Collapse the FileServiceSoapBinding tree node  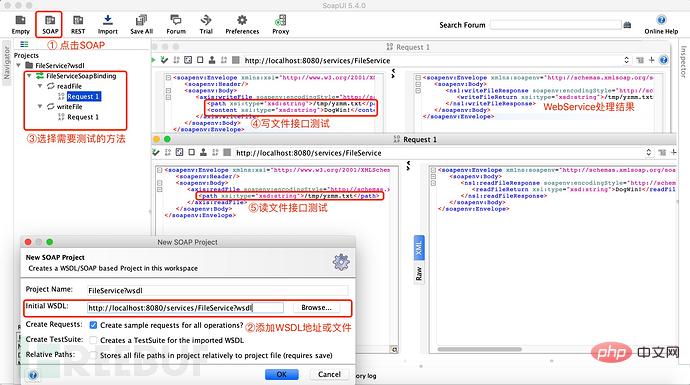[x=29, y=76]
